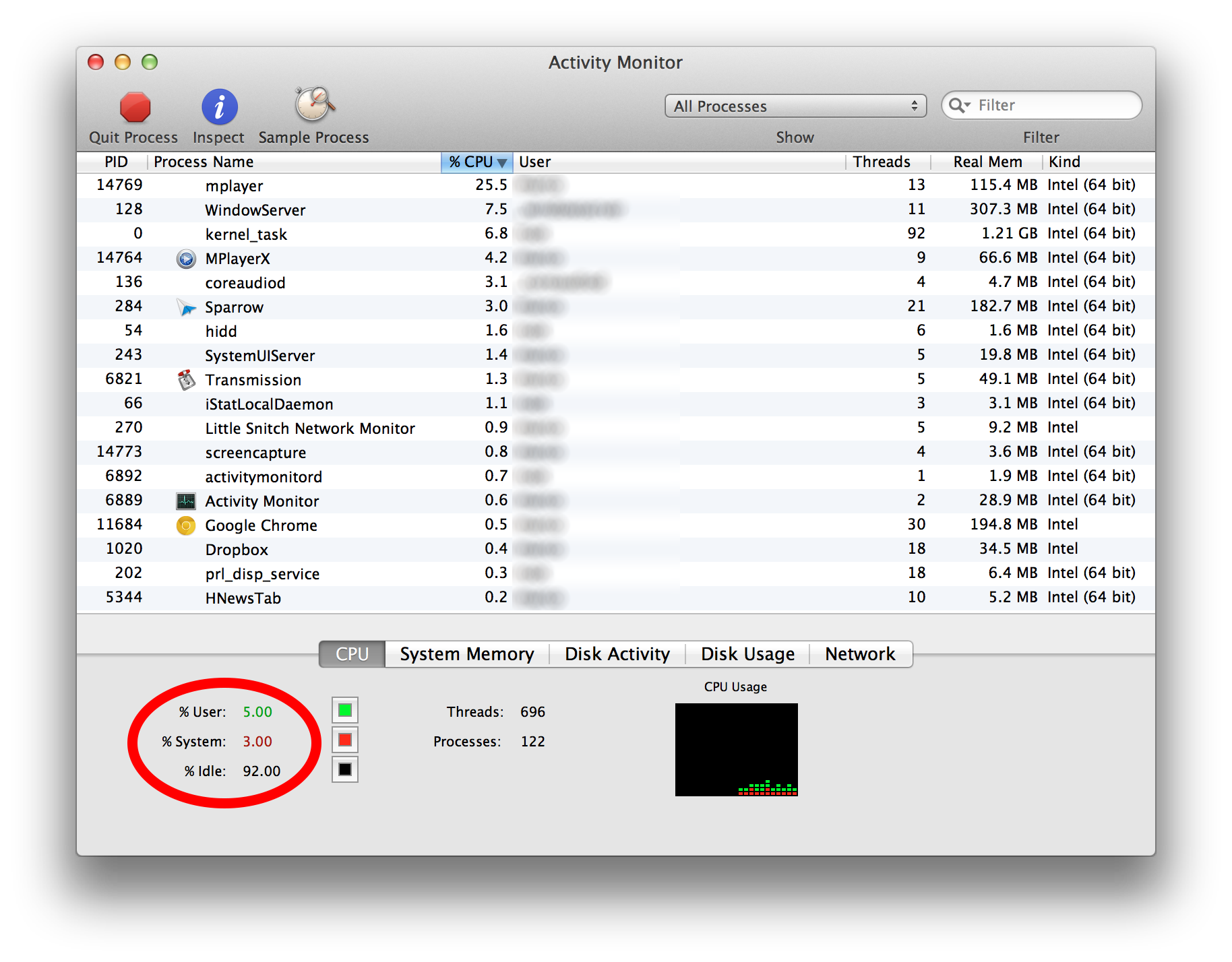Click the 194.8 MB memory value
1232x962 pixels.
click(x=1004, y=525)
